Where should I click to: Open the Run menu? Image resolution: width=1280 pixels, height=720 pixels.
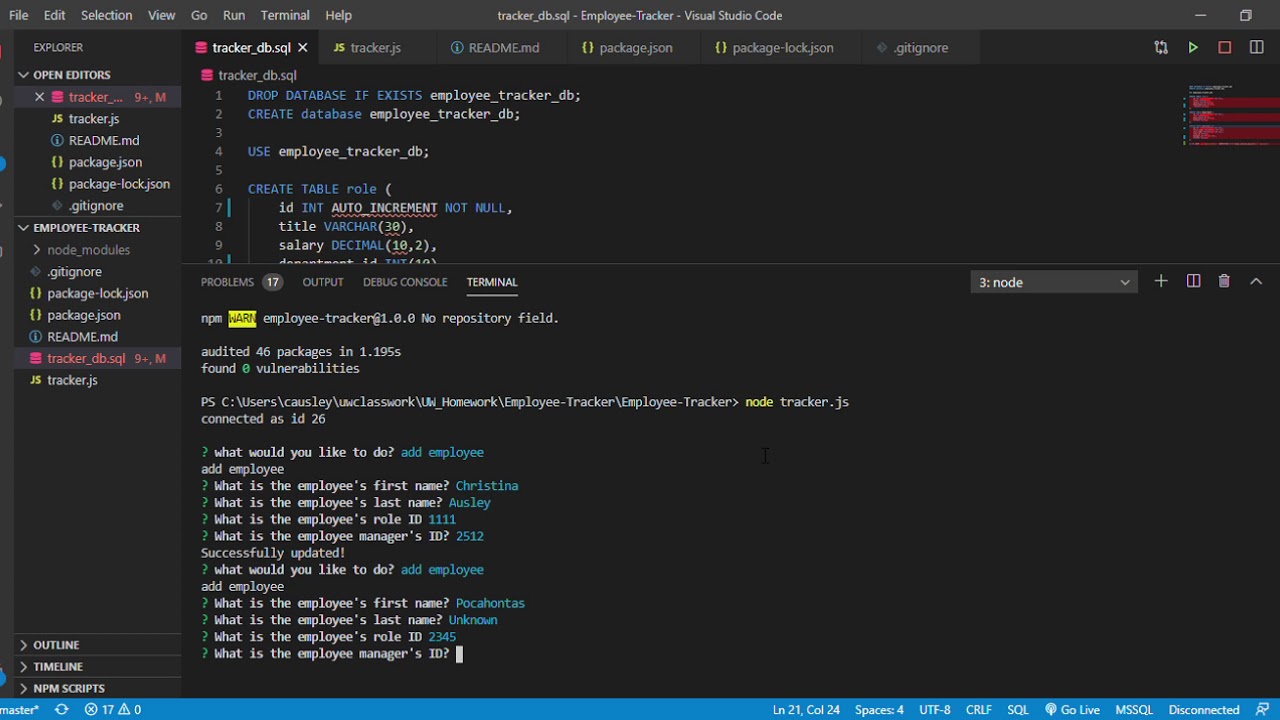pos(234,15)
